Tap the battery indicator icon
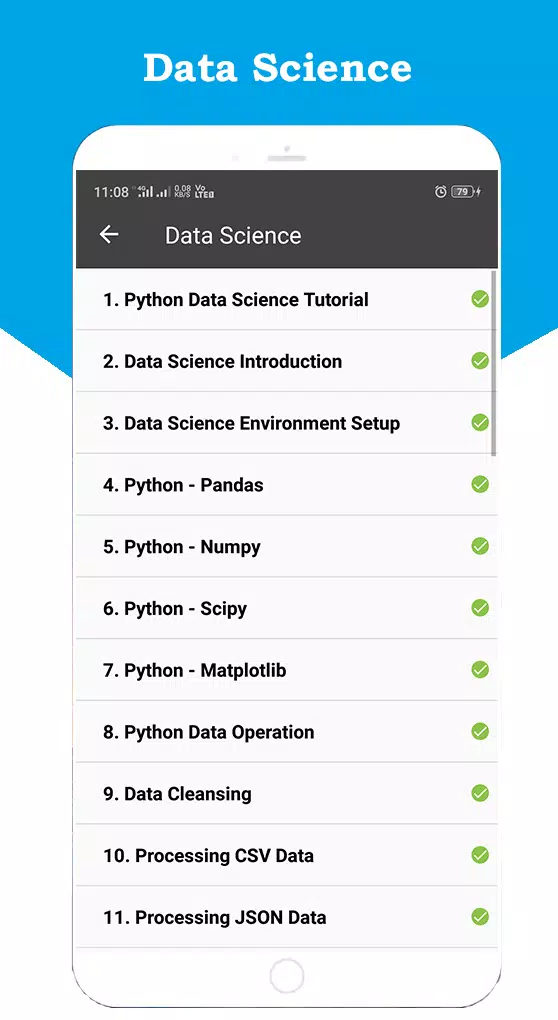 (466, 191)
